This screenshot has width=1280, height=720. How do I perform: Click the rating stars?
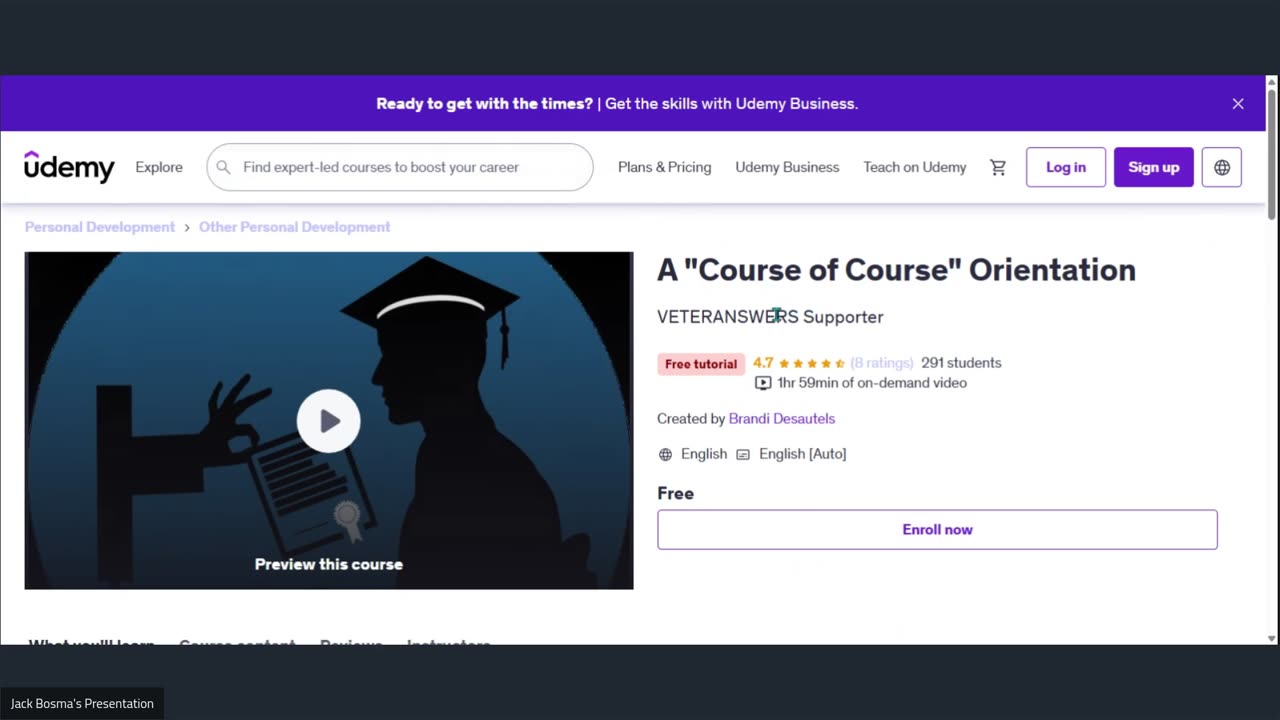click(x=812, y=363)
